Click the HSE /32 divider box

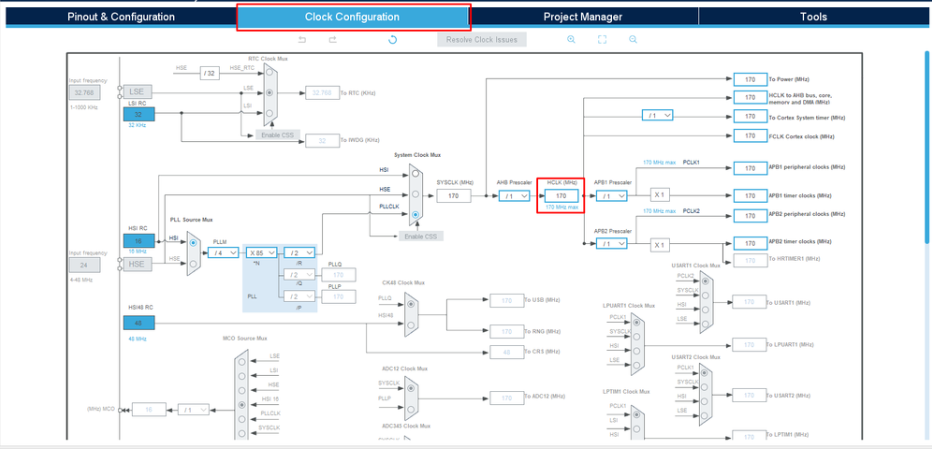click(x=209, y=73)
